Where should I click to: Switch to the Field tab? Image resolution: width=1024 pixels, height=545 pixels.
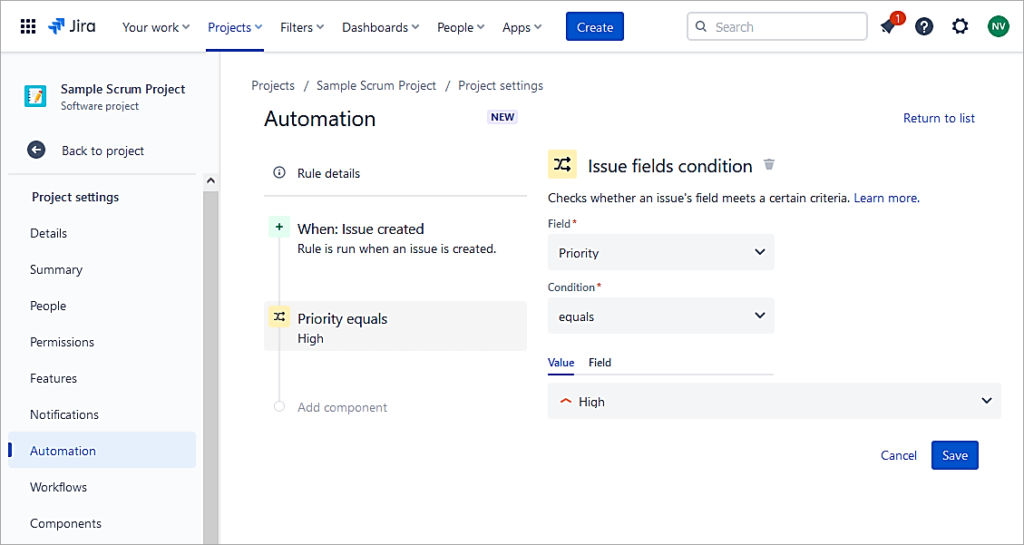(599, 362)
